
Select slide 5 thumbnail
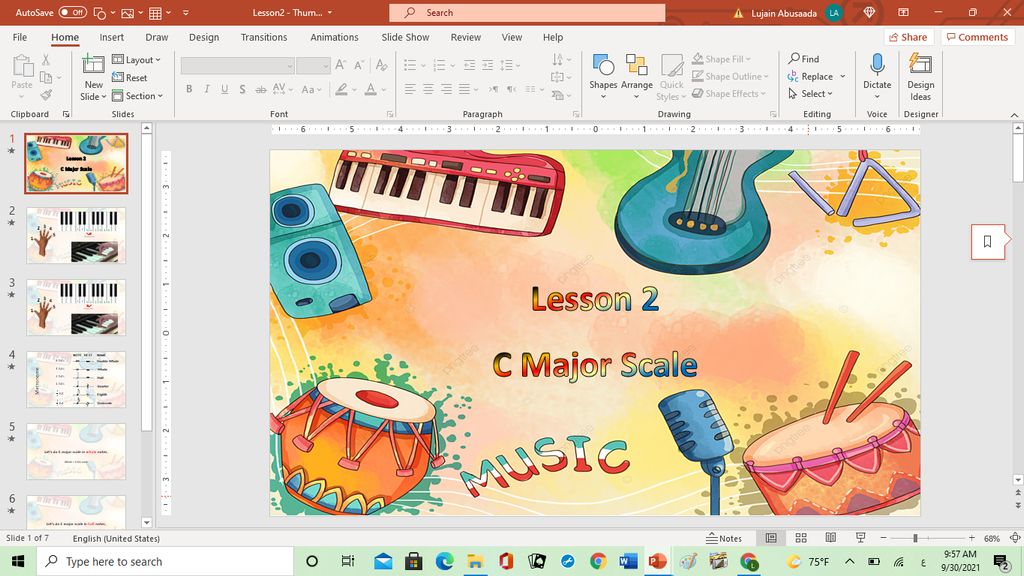(76, 451)
